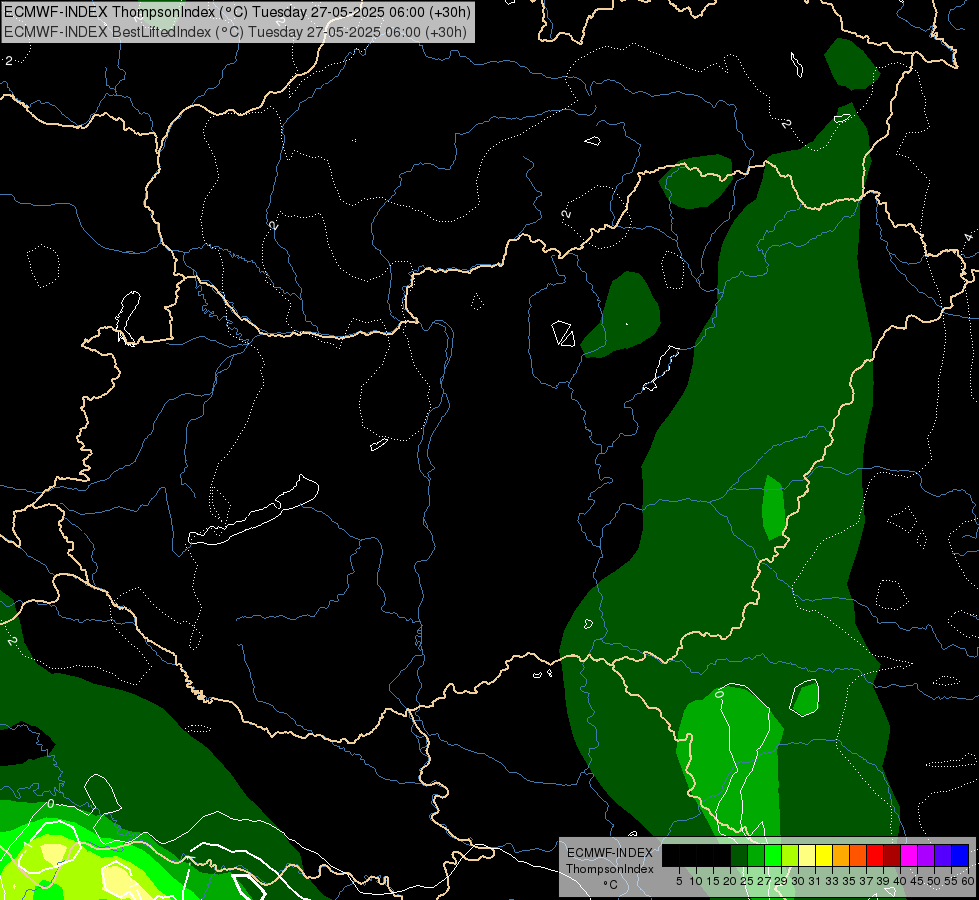The height and width of the screenshot is (900, 979).
Task: Click the legend tick value 5
Action: pos(679,881)
